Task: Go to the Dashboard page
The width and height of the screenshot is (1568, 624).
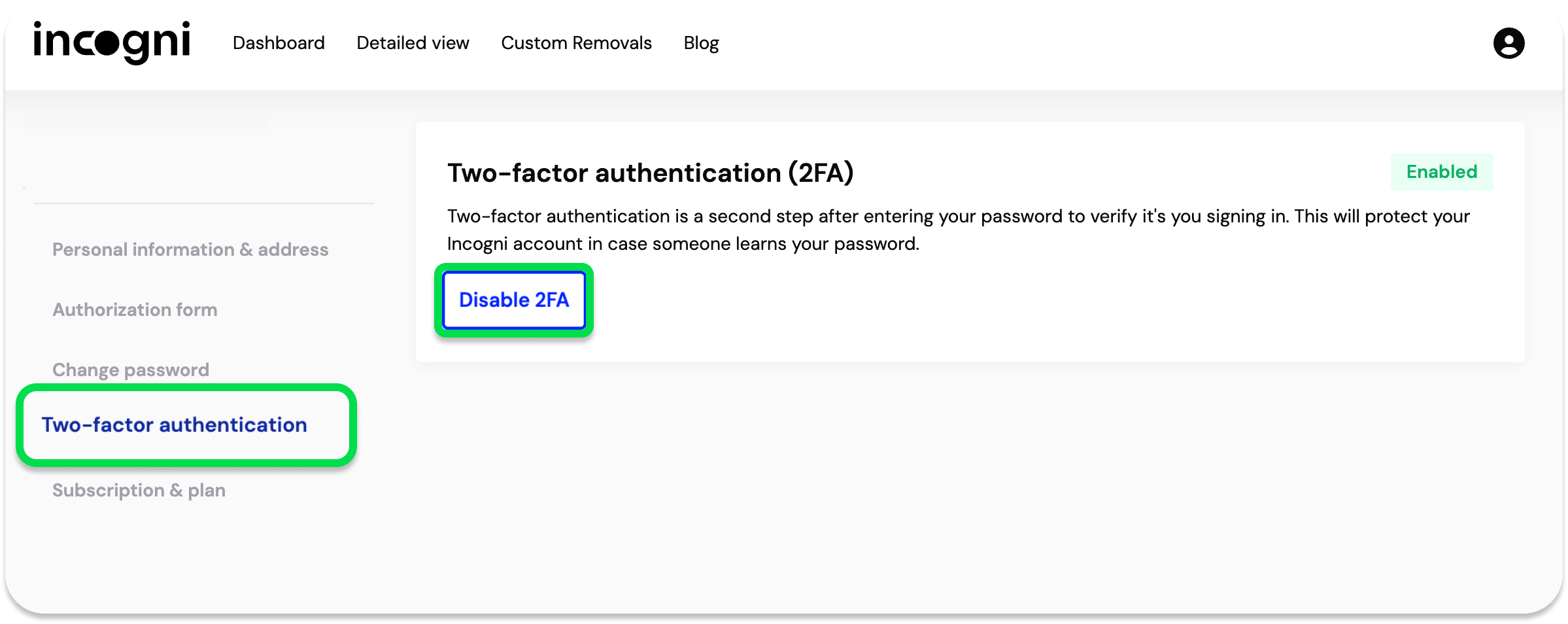Action: coord(279,43)
